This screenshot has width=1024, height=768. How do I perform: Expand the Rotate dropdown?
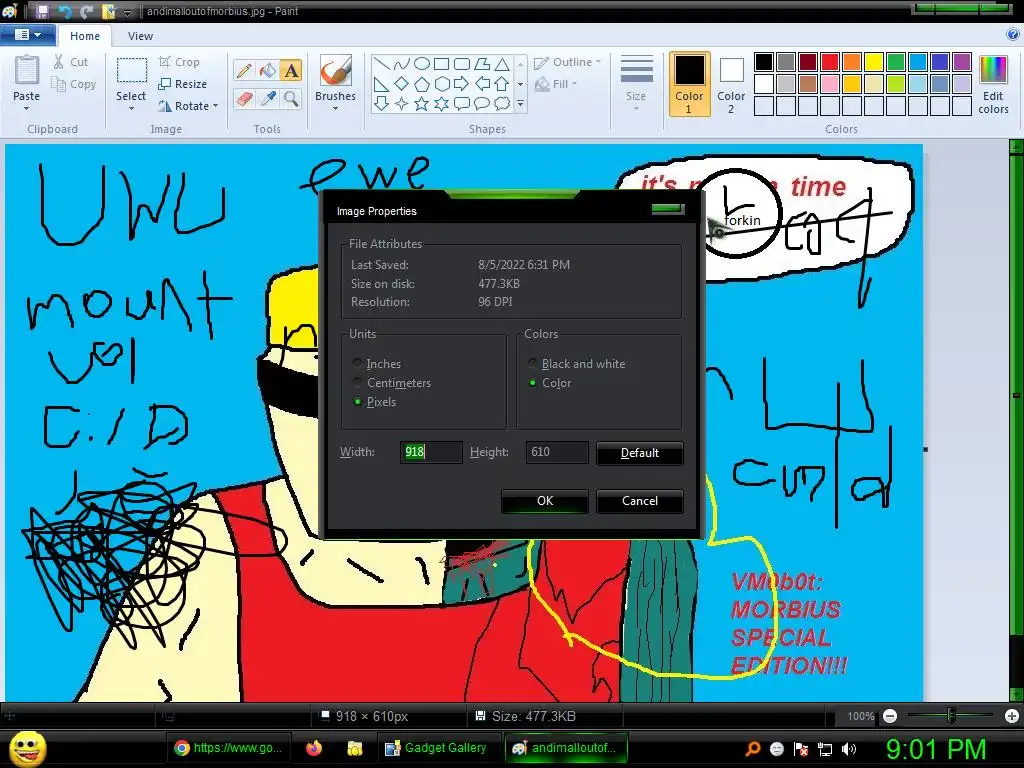coord(216,106)
